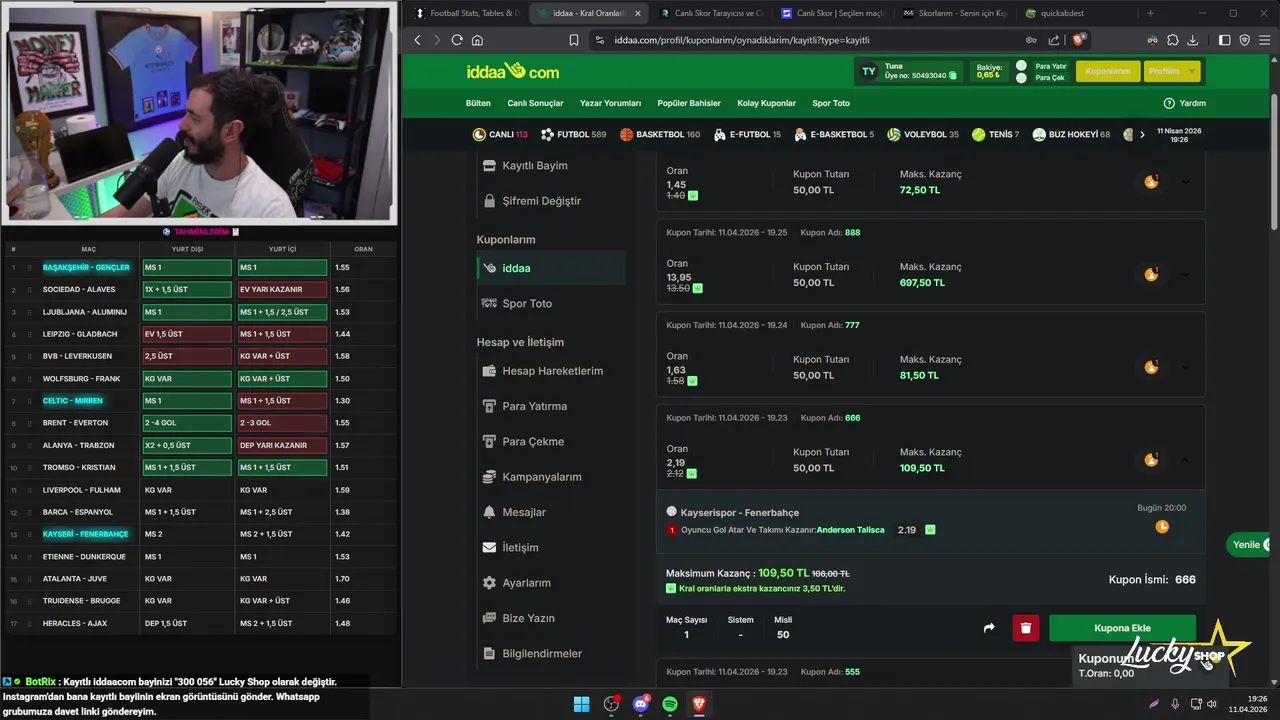Select the Para Yatır option
Image resolution: width=1280 pixels, height=720 pixels.
(x=1041, y=66)
